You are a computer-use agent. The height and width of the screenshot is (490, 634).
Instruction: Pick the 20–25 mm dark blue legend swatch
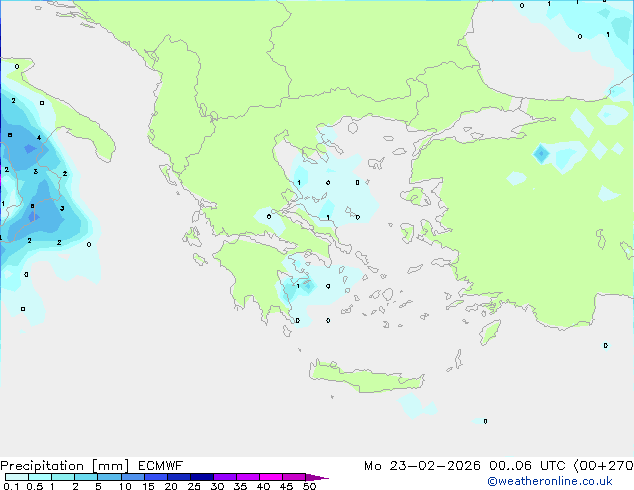click(180, 478)
